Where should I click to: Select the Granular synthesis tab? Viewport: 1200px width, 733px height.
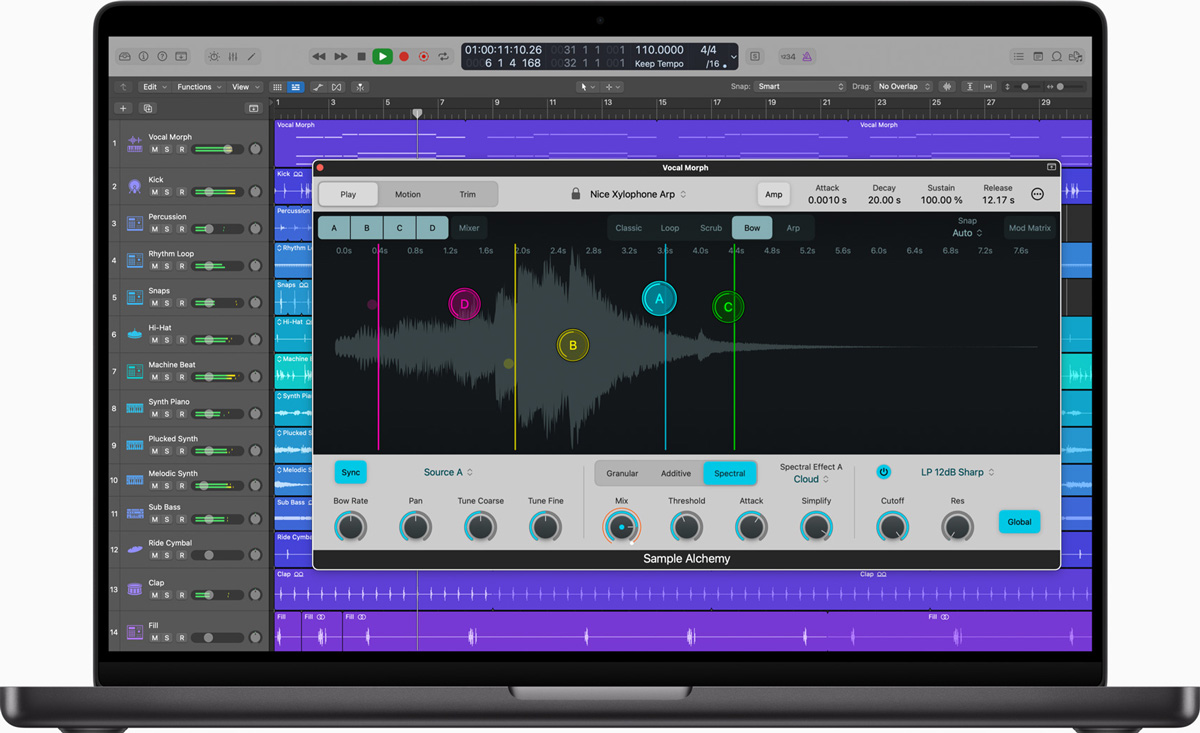tap(622, 473)
